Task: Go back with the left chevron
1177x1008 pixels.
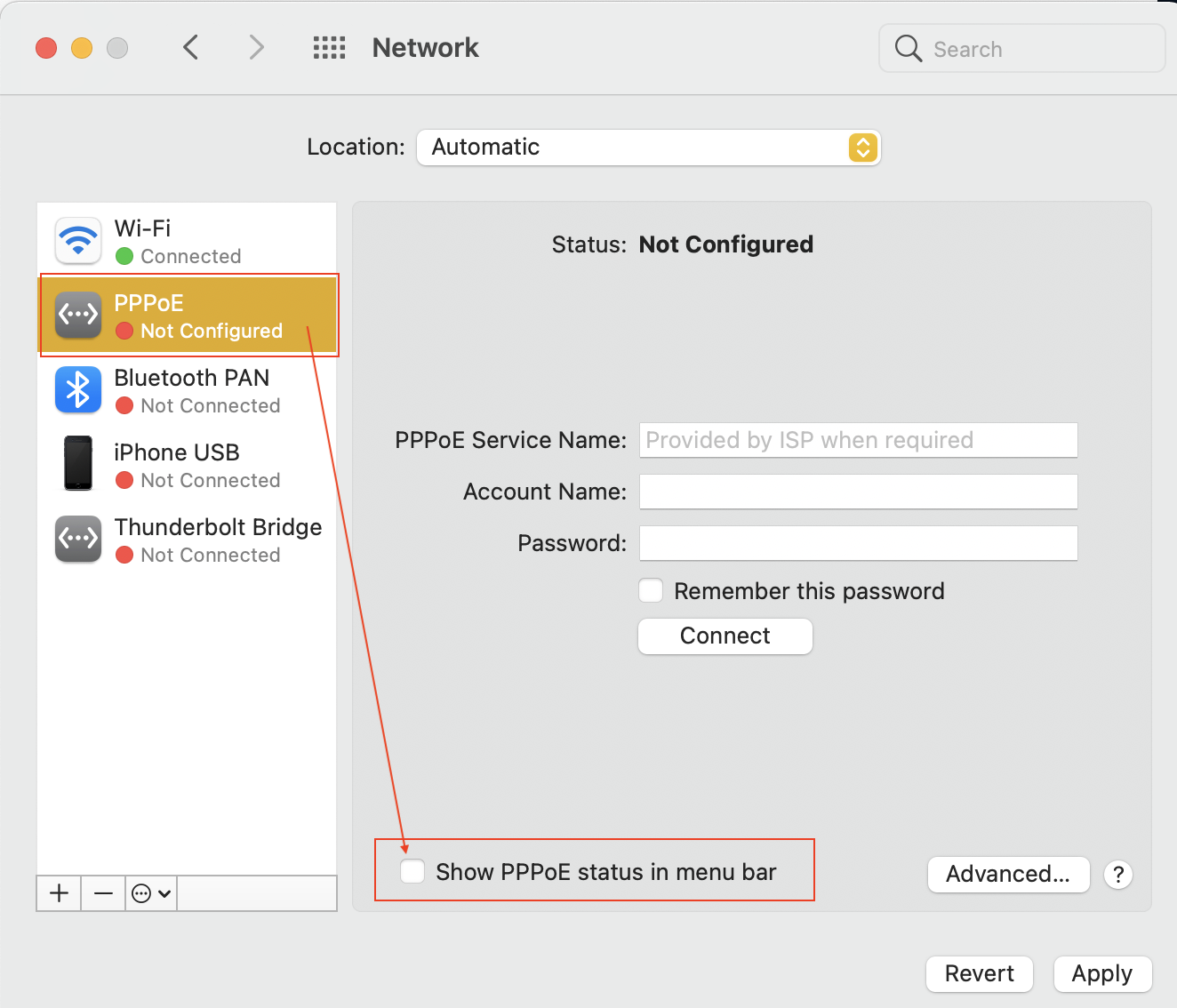Action: pos(190,47)
